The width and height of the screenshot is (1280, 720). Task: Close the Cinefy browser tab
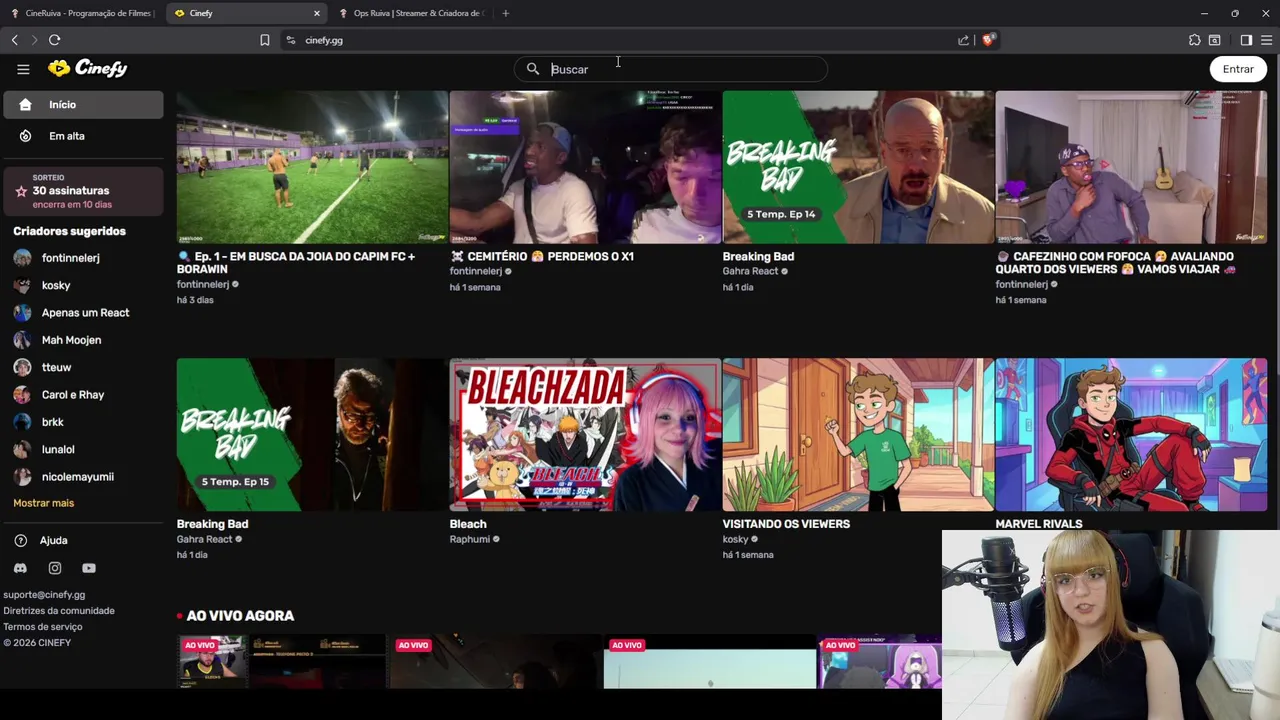[x=317, y=13]
